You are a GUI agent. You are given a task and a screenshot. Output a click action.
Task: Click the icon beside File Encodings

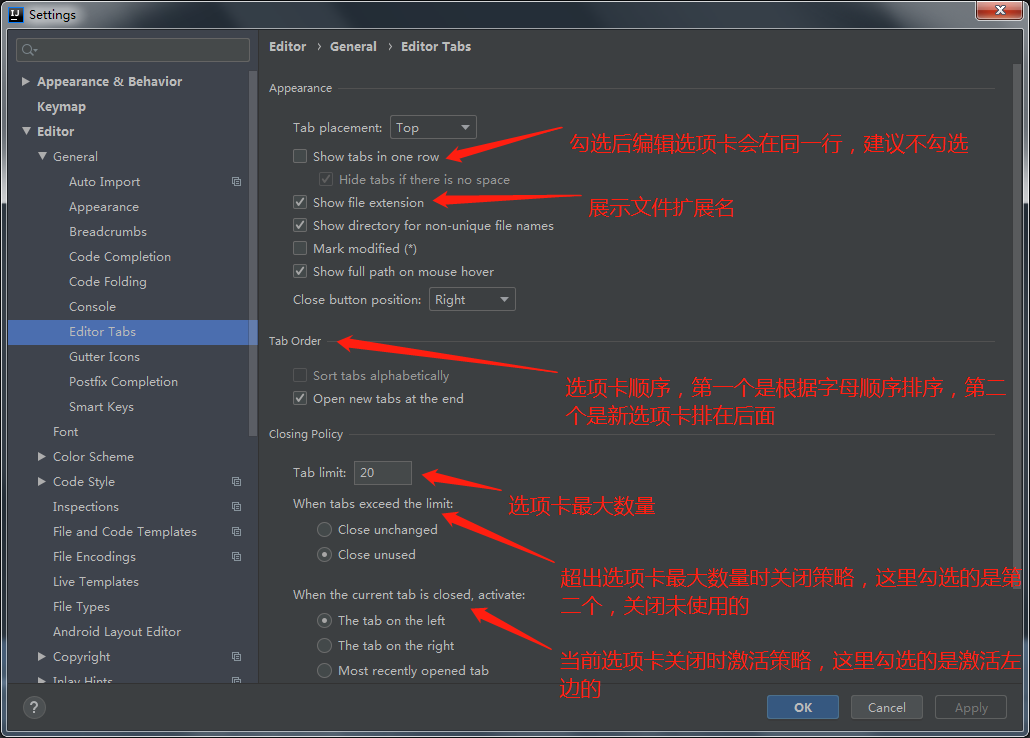[236, 557]
